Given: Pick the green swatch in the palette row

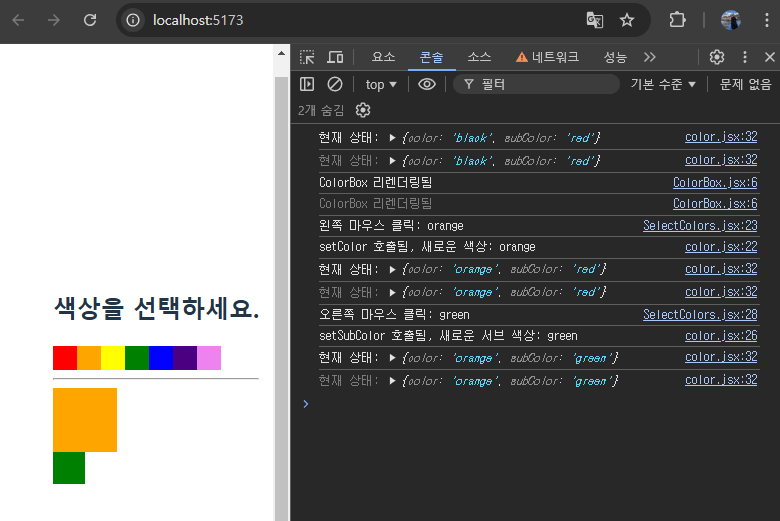Looking at the screenshot, I should (137, 358).
